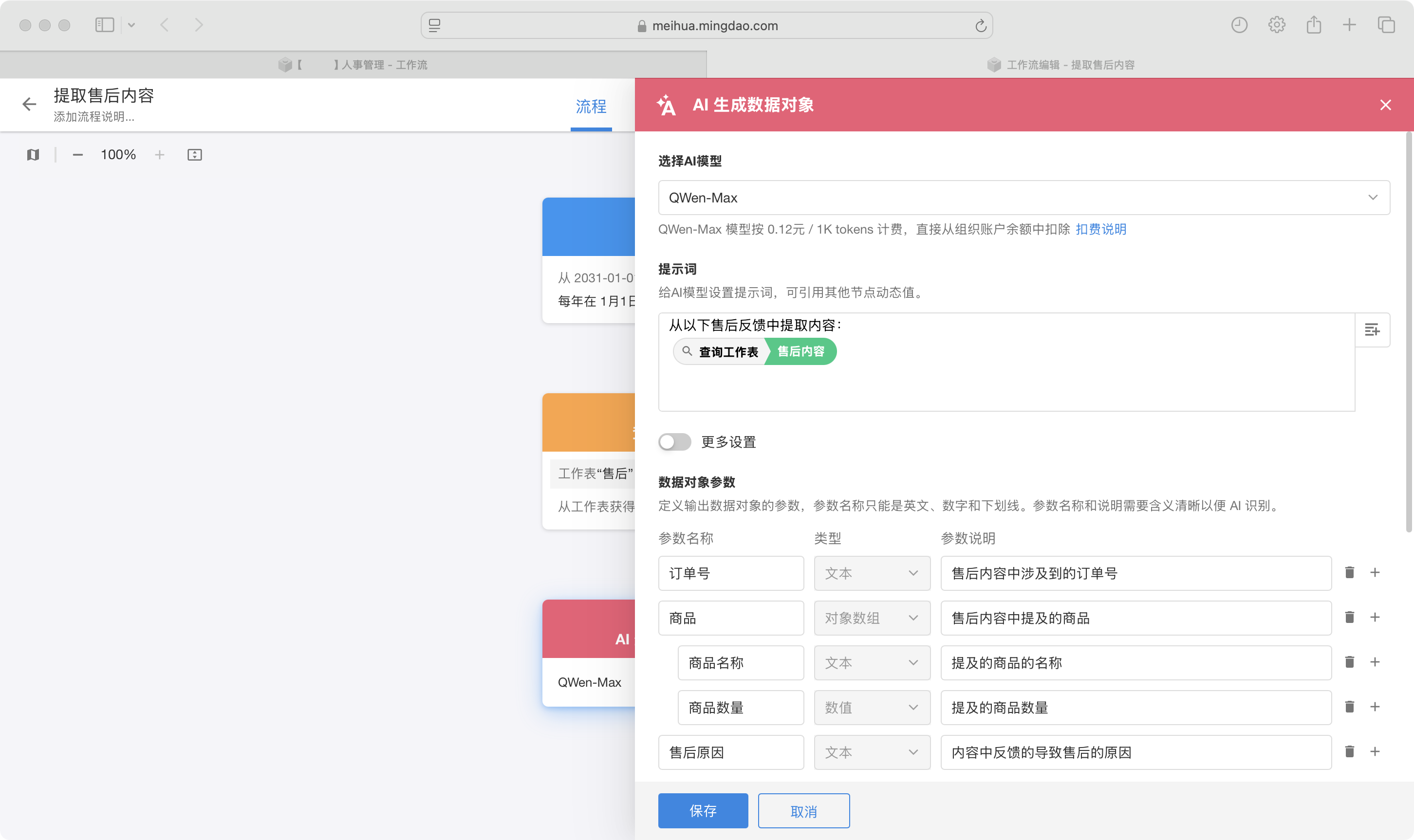1414x840 pixels.
Task: Add a parameter after the 订单号 row
Action: 1375,573
